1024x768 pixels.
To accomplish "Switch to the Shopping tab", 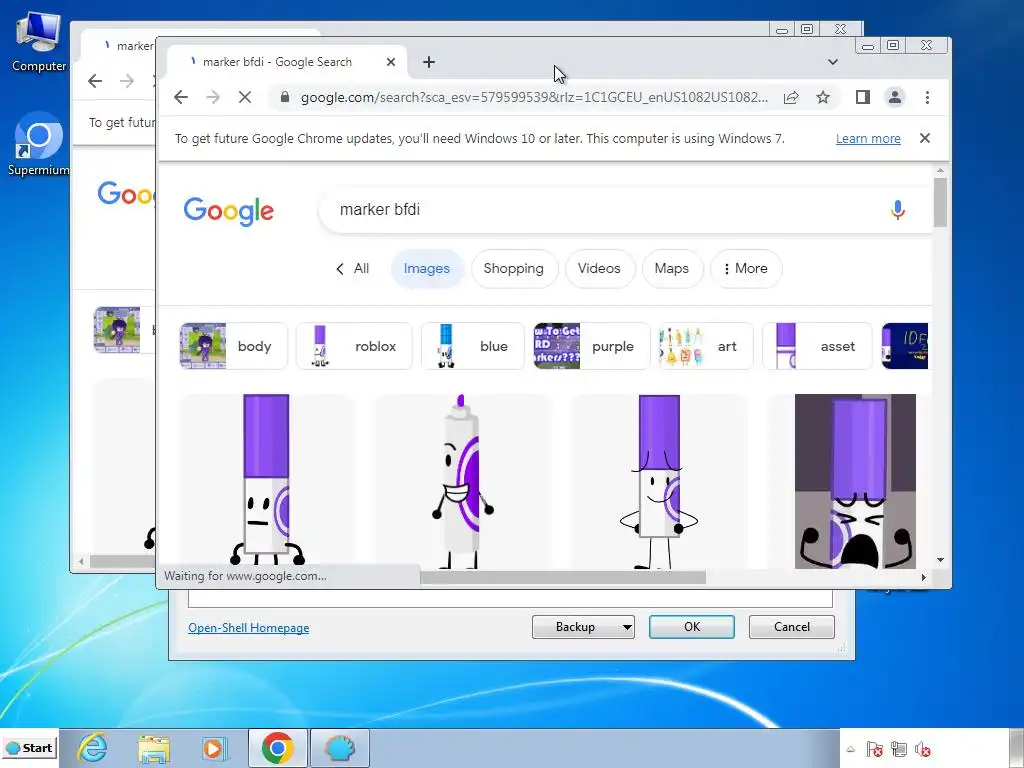I will (514, 268).
